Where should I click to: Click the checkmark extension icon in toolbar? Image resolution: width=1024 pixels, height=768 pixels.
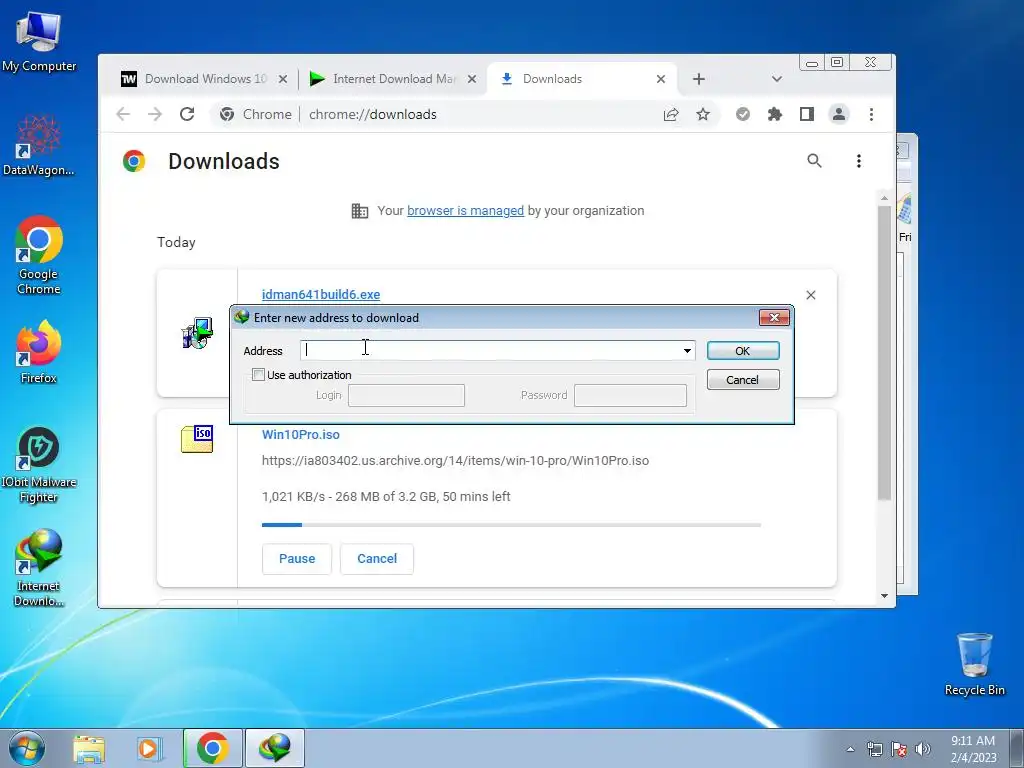pyautogui.click(x=743, y=114)
